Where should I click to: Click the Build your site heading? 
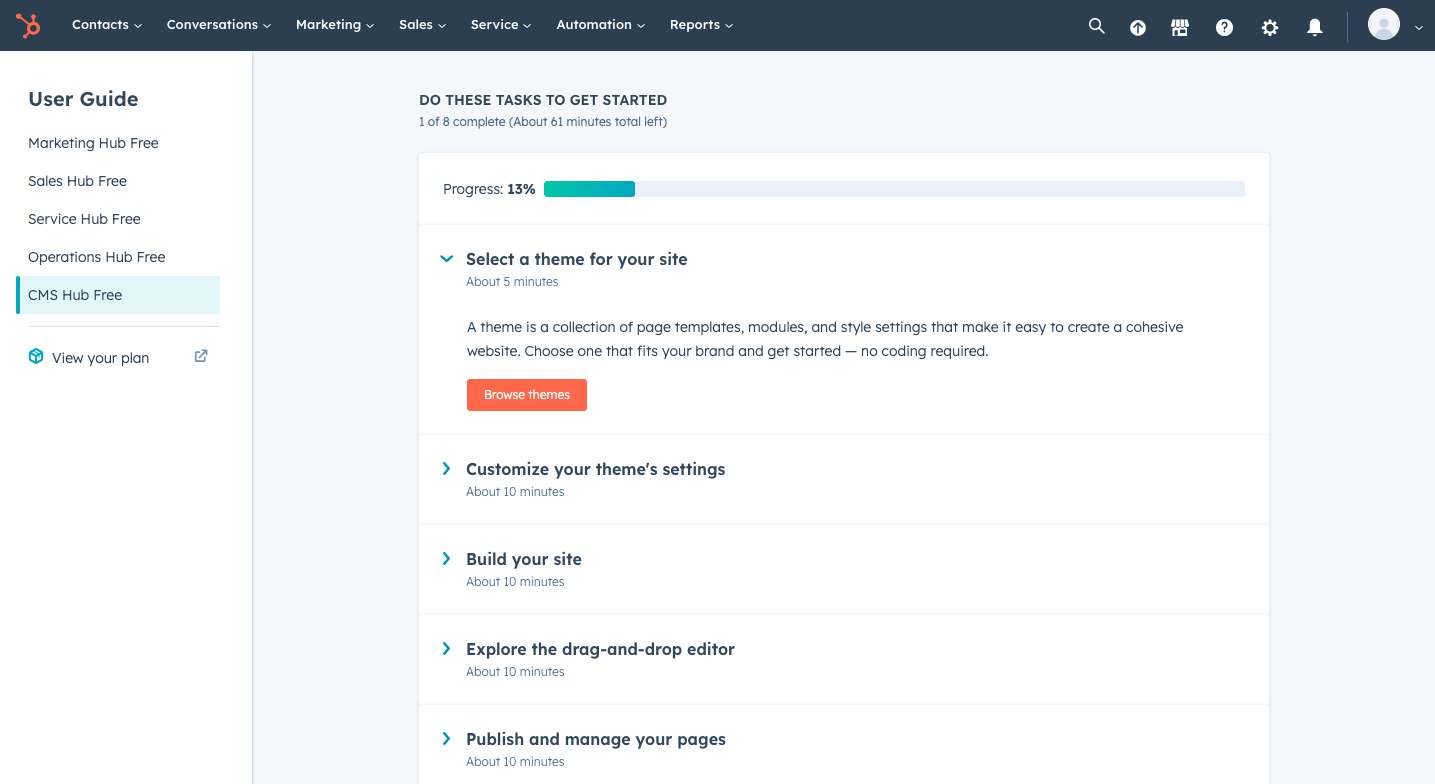(524, 559)
